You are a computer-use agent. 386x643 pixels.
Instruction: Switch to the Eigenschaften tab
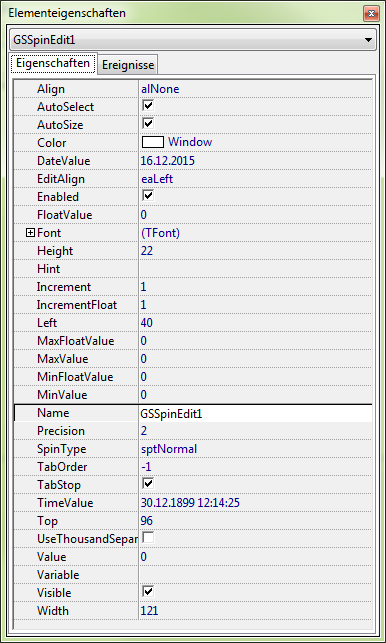[53, 64]
